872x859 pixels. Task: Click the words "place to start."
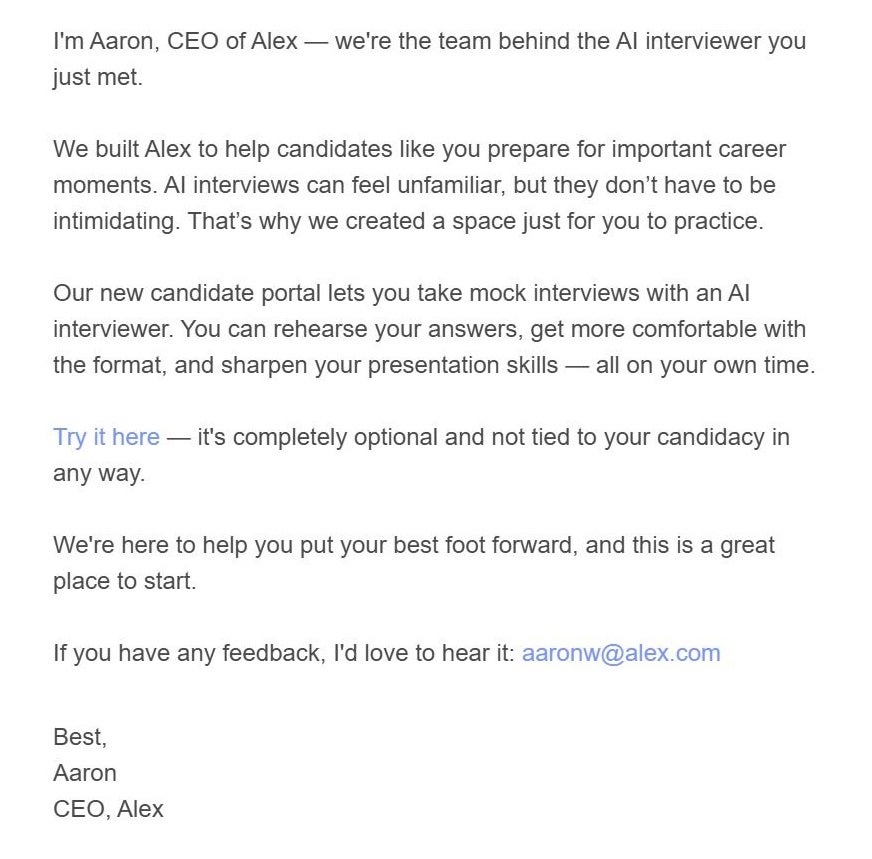tap(124, 581)
